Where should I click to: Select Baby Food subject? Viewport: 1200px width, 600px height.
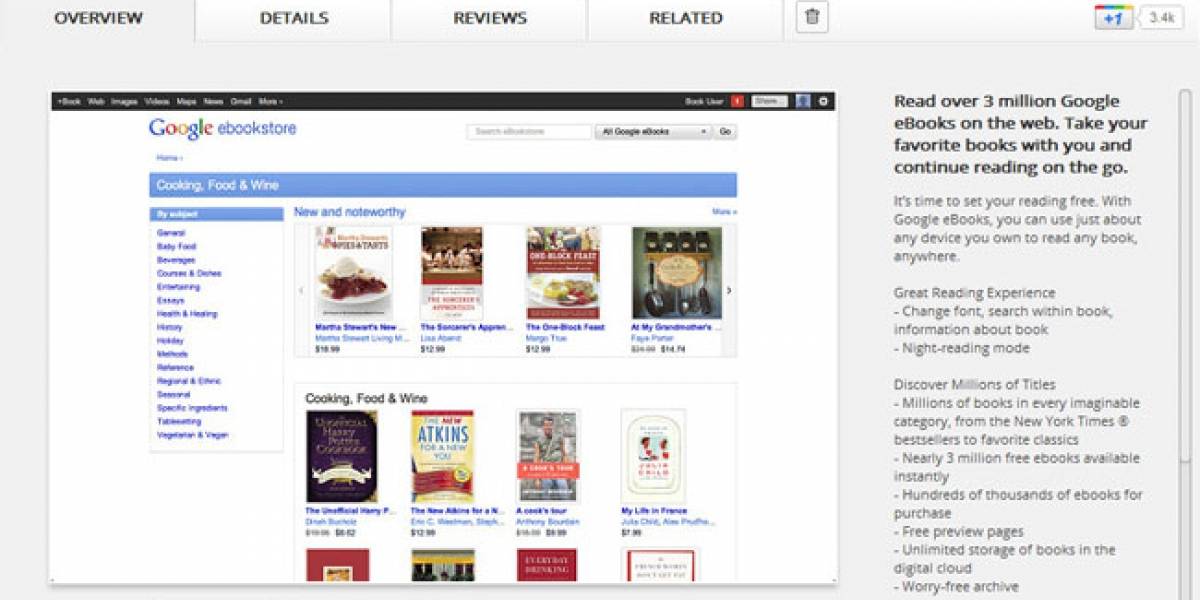176,246
